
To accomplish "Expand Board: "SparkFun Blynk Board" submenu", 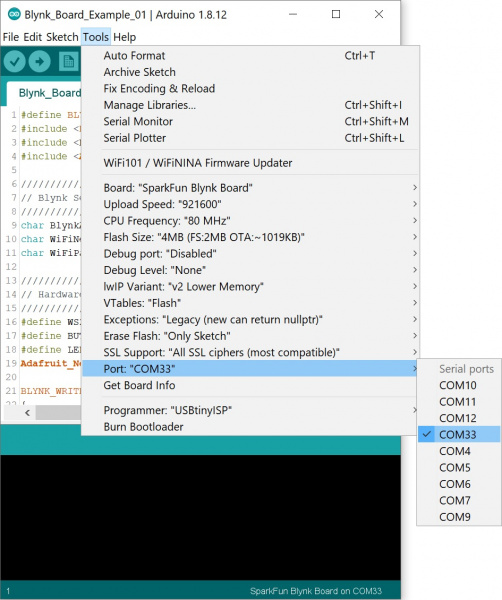I will (251, 188).
